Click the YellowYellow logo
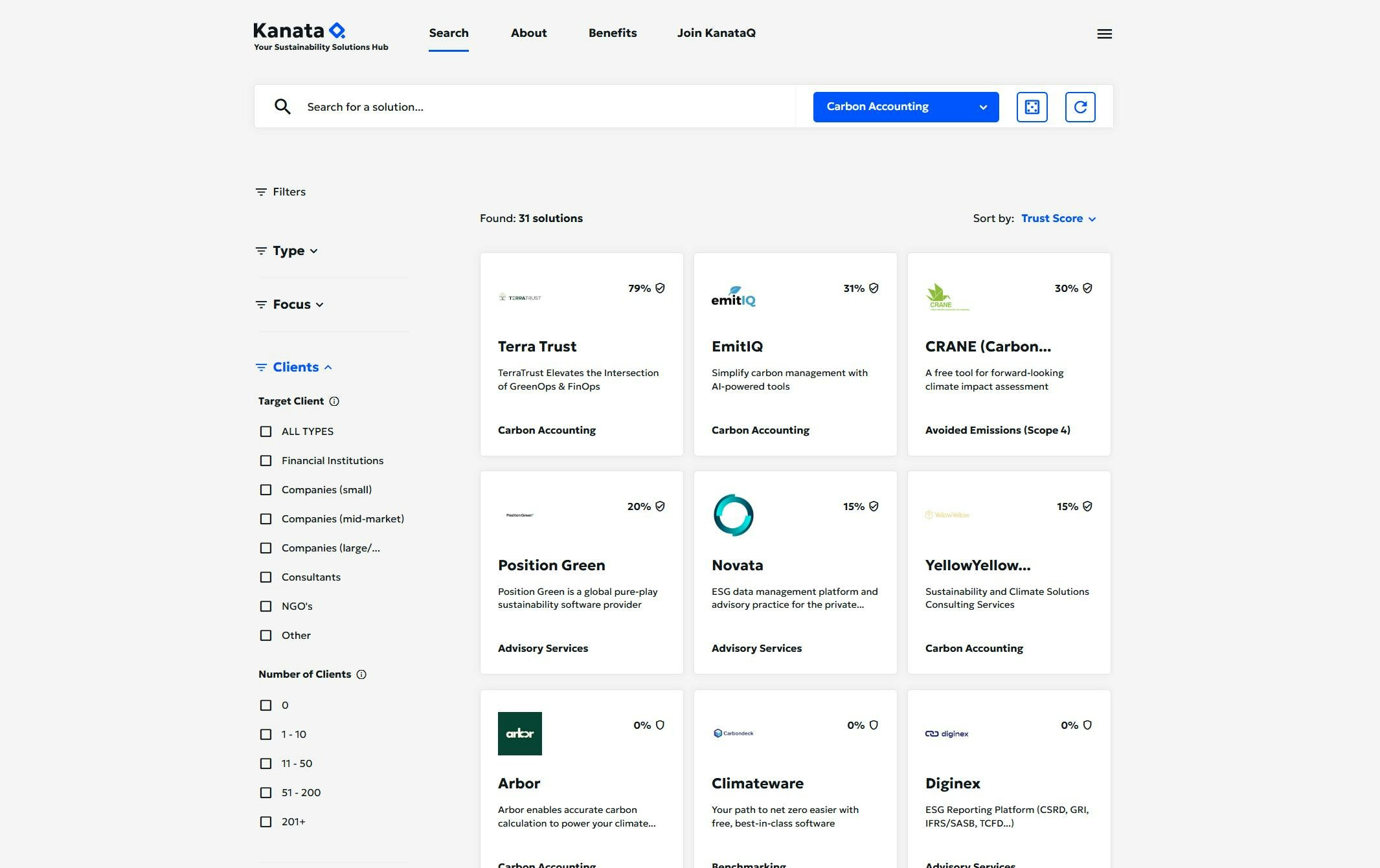This screenshot has width=1380, height=868. click(947, 515)
